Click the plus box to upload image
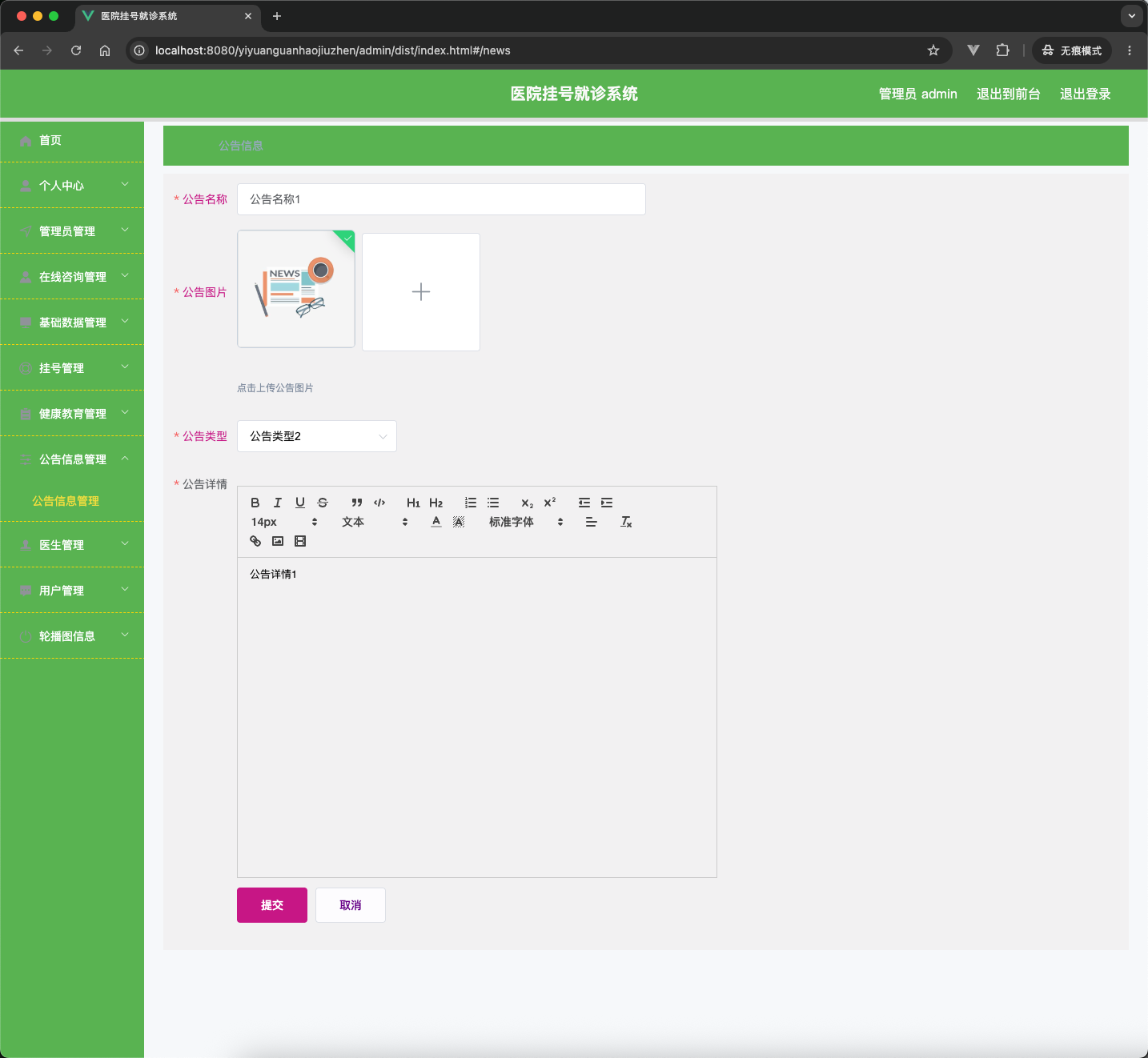This screenshot has height=1058, width=1148. (421, 292)
